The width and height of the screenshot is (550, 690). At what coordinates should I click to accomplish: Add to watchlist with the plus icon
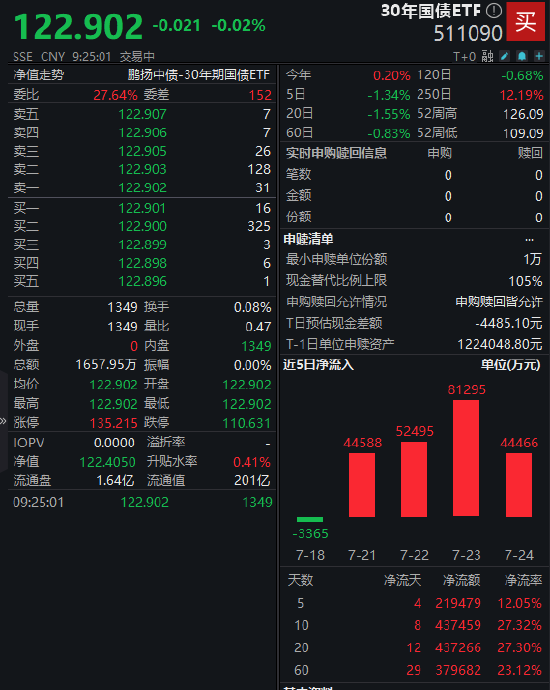539,56
